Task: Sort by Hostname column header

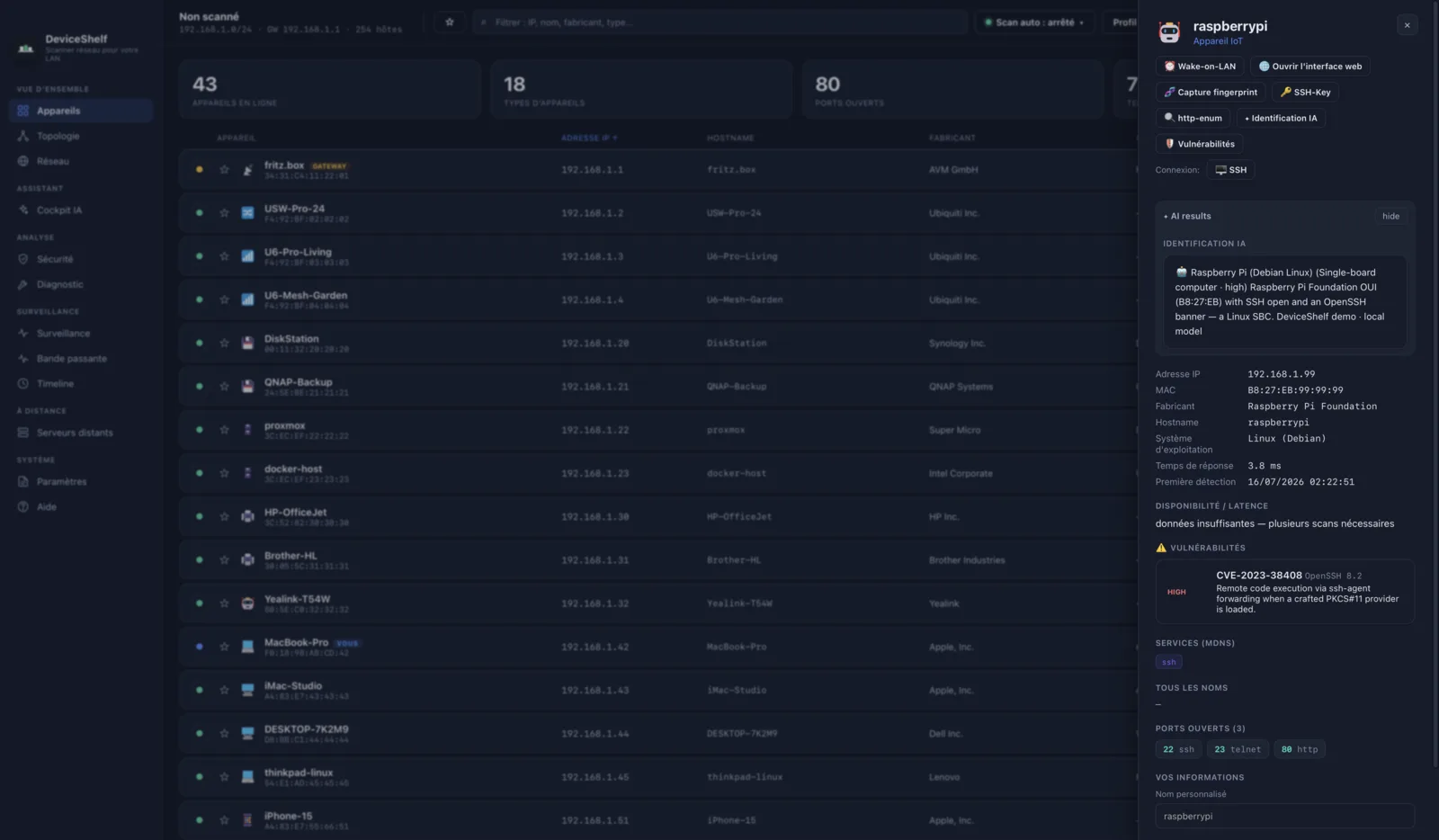Action: [x=730, y=138]
